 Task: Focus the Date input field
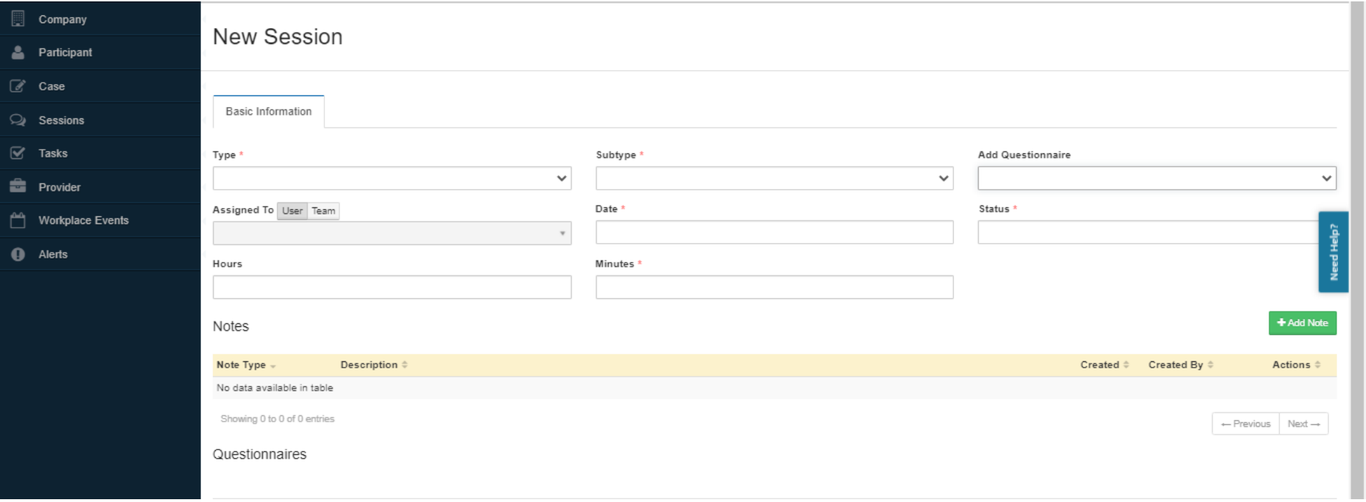774,232
